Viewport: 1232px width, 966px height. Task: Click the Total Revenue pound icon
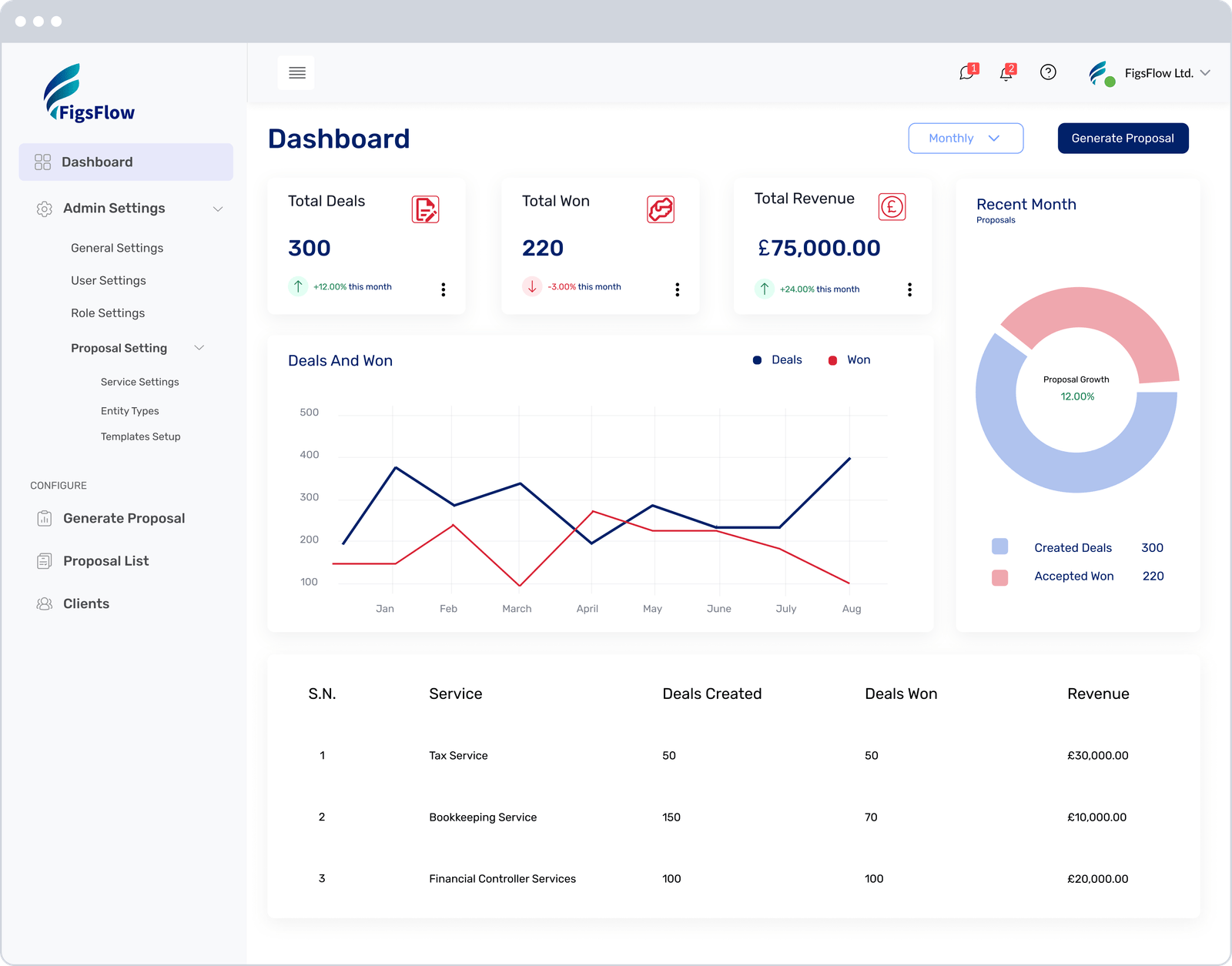pyautogui.click(x=892, y=206)
